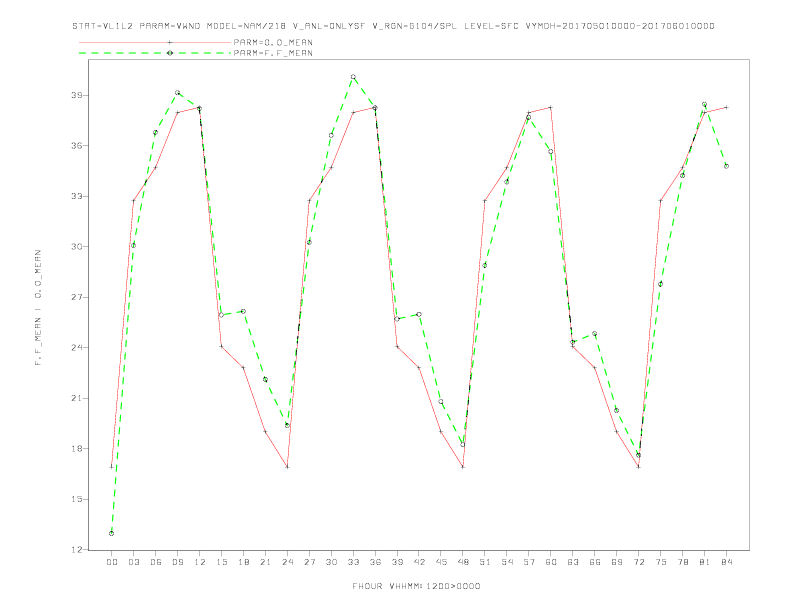Click the red plus data point at hour 00

coord(112,467)
